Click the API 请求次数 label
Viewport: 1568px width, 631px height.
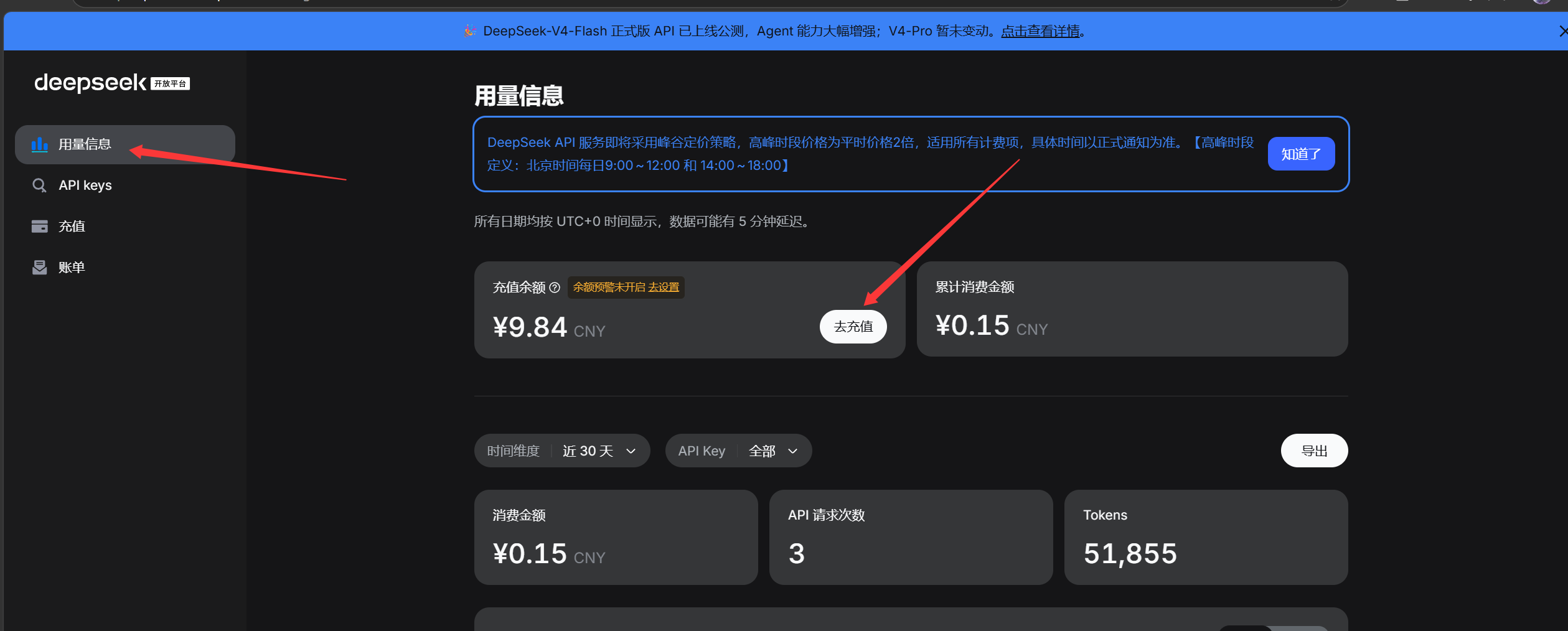(827, 515)
